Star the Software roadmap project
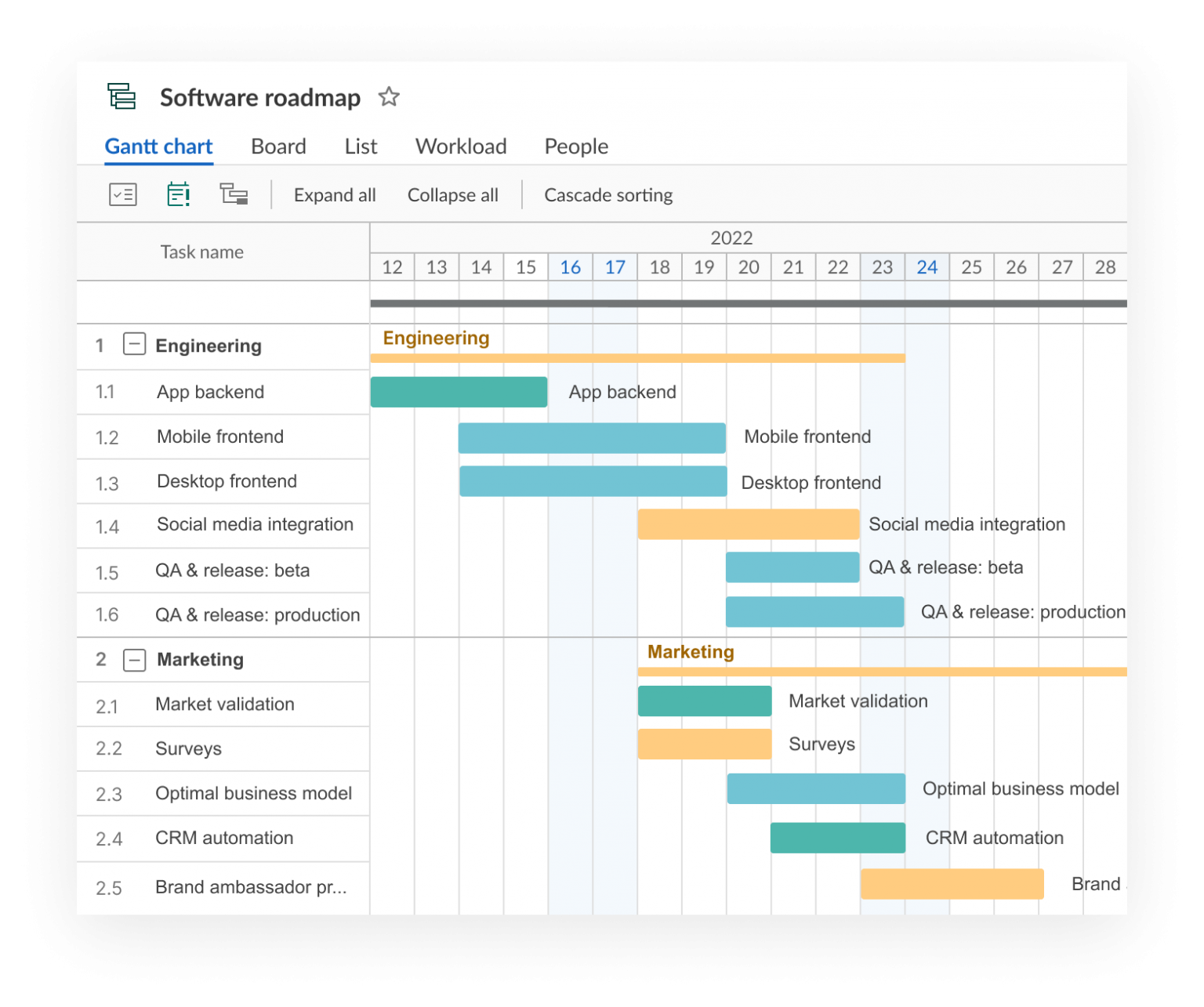Viewport: 1204px width, 1007px height. [389, 96]
